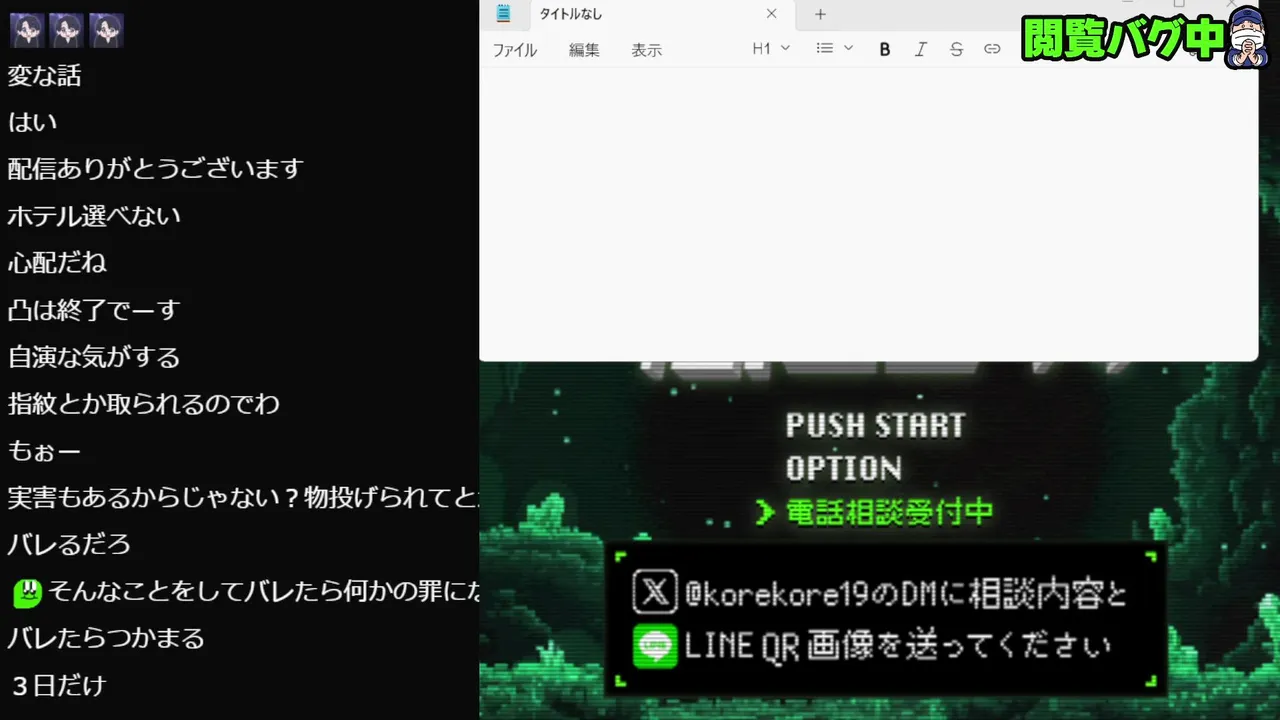Click the chat message もぉー
Viewport: 1280px width, 720px height.
[x=45, y=451]
